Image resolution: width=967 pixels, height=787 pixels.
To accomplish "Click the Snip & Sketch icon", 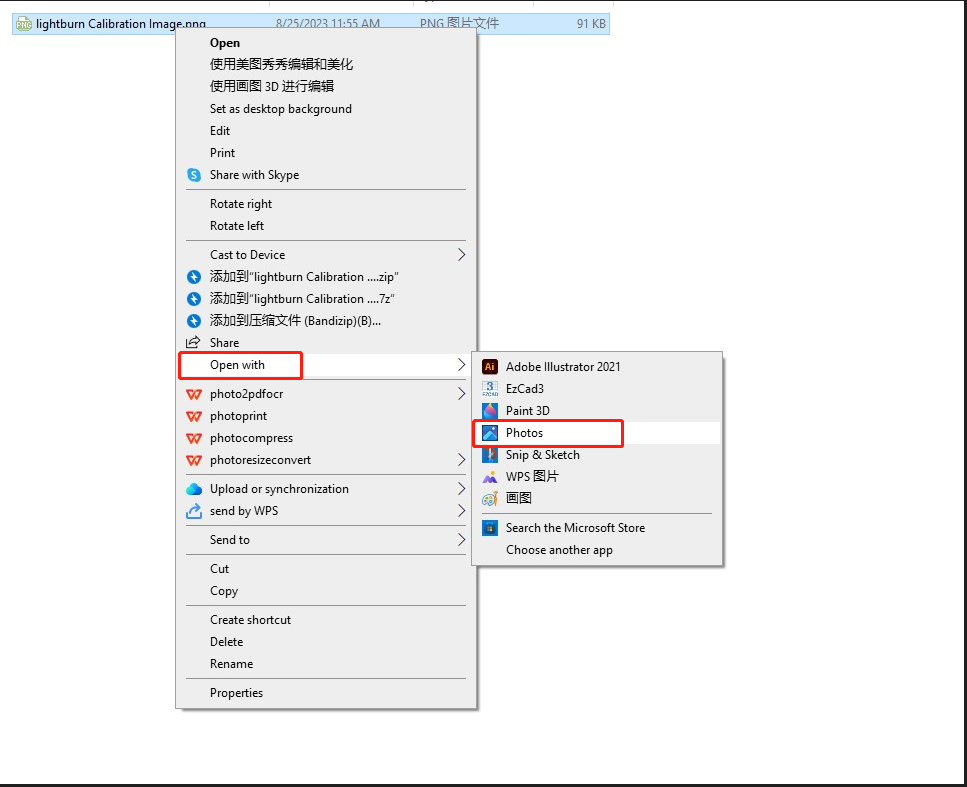I will tap(490, 455).
